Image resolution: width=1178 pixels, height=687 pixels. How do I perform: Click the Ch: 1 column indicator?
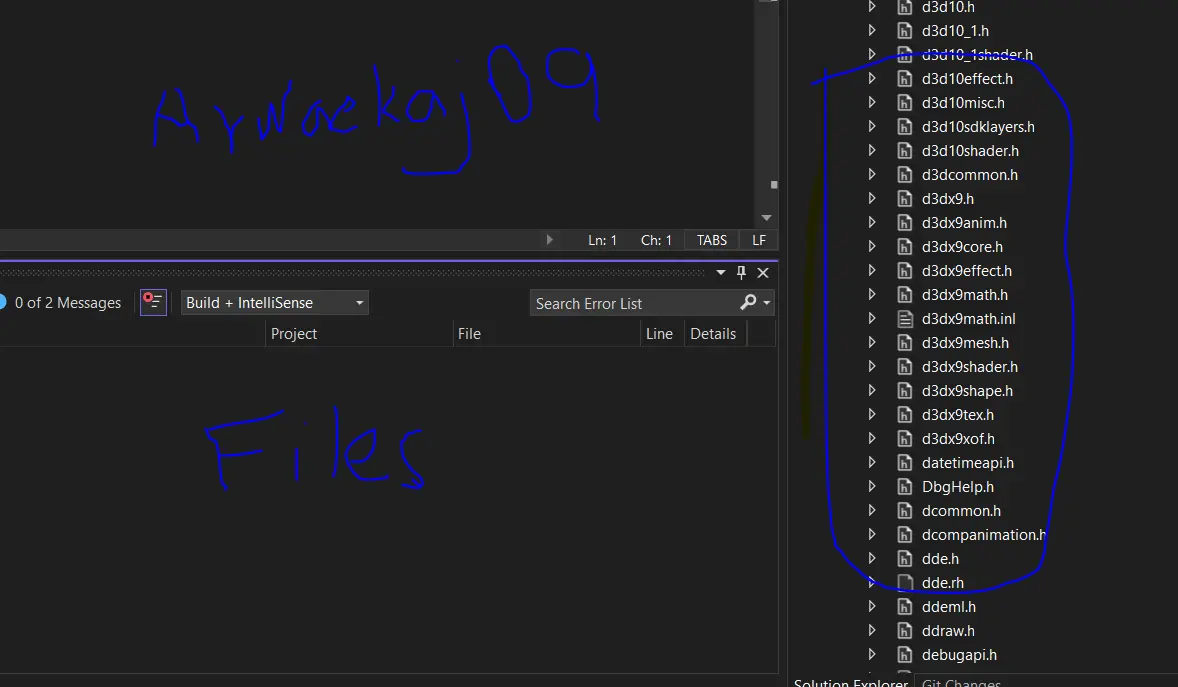coord(656,241)
